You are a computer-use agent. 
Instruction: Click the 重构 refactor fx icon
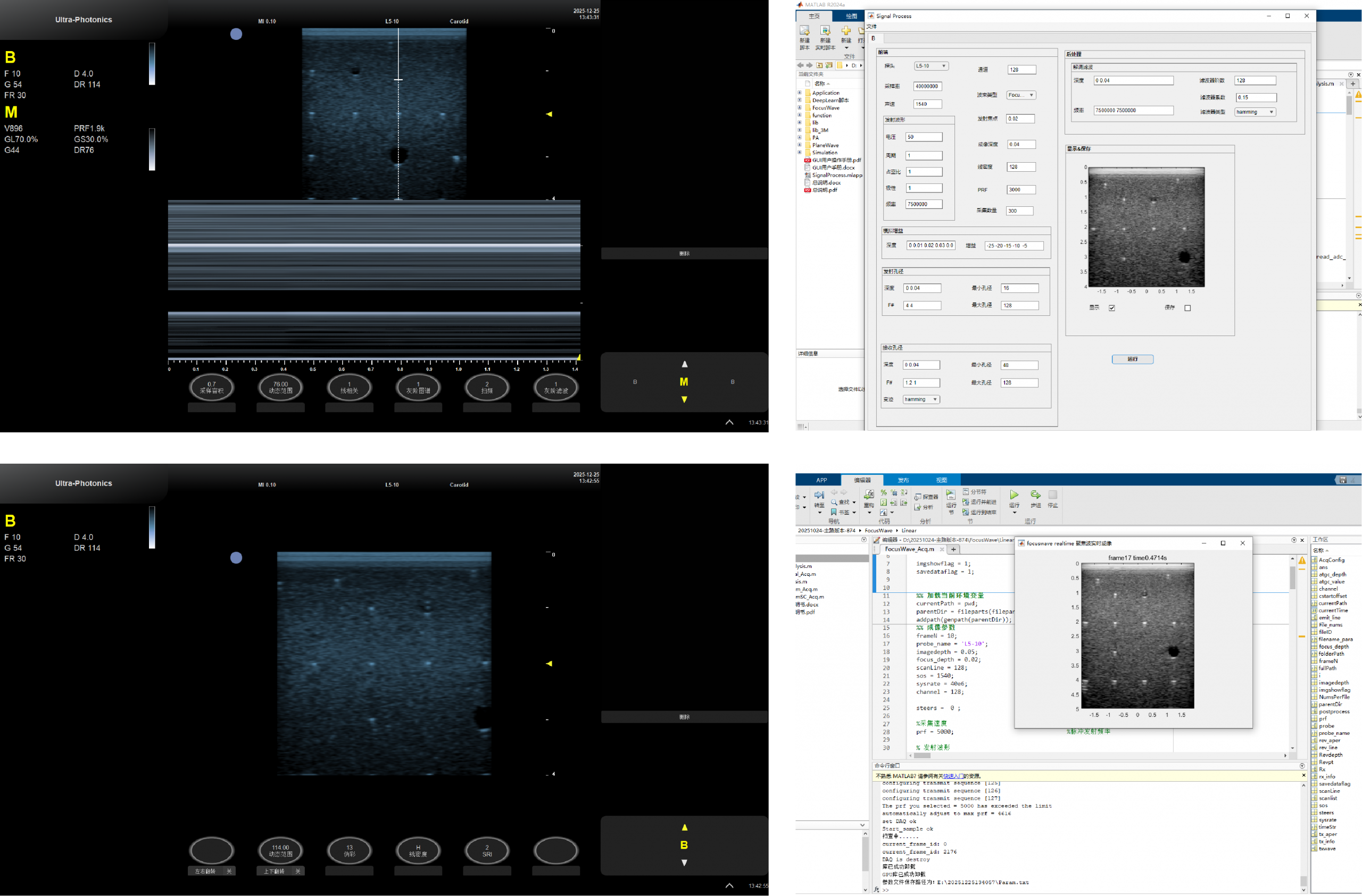[869, 495]
